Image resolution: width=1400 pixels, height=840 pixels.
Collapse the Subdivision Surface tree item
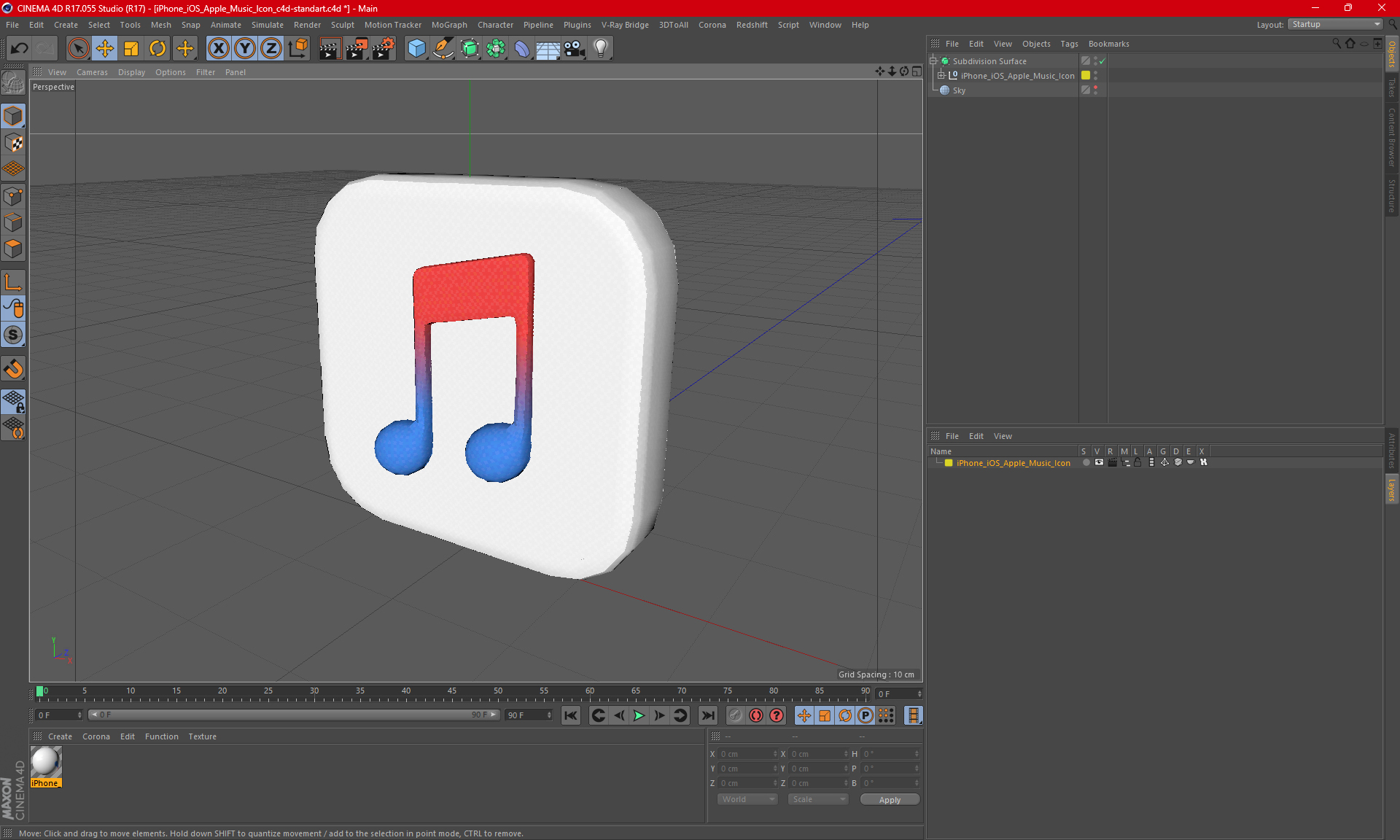(933, 61)
